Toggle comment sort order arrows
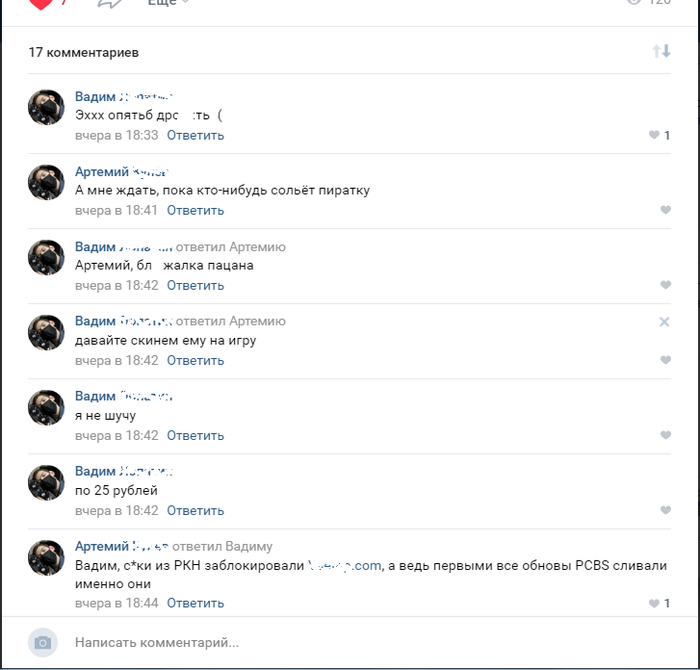The width and height of the screenshot is (700, 670). coord(662,51)
